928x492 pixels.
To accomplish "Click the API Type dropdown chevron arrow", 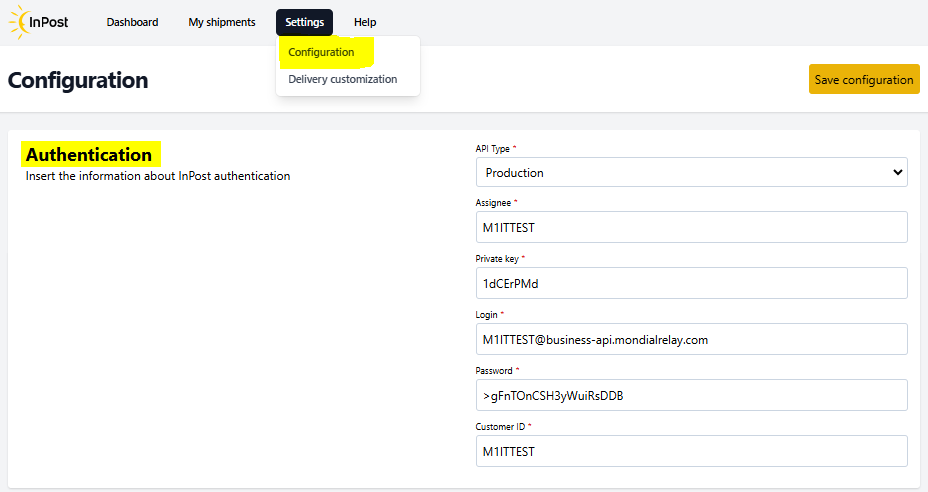I will 897,172.
